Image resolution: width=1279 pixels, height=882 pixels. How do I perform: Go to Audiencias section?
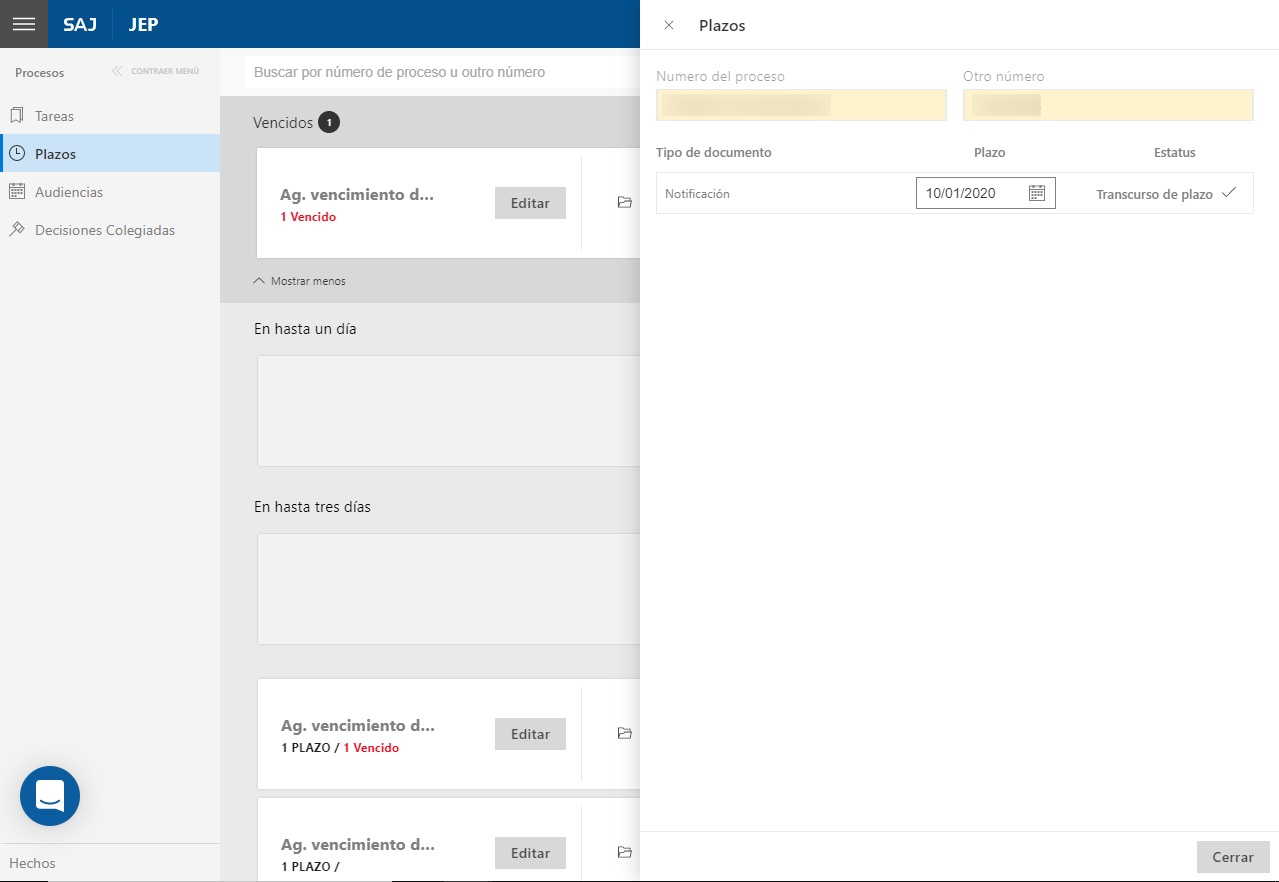68,192
